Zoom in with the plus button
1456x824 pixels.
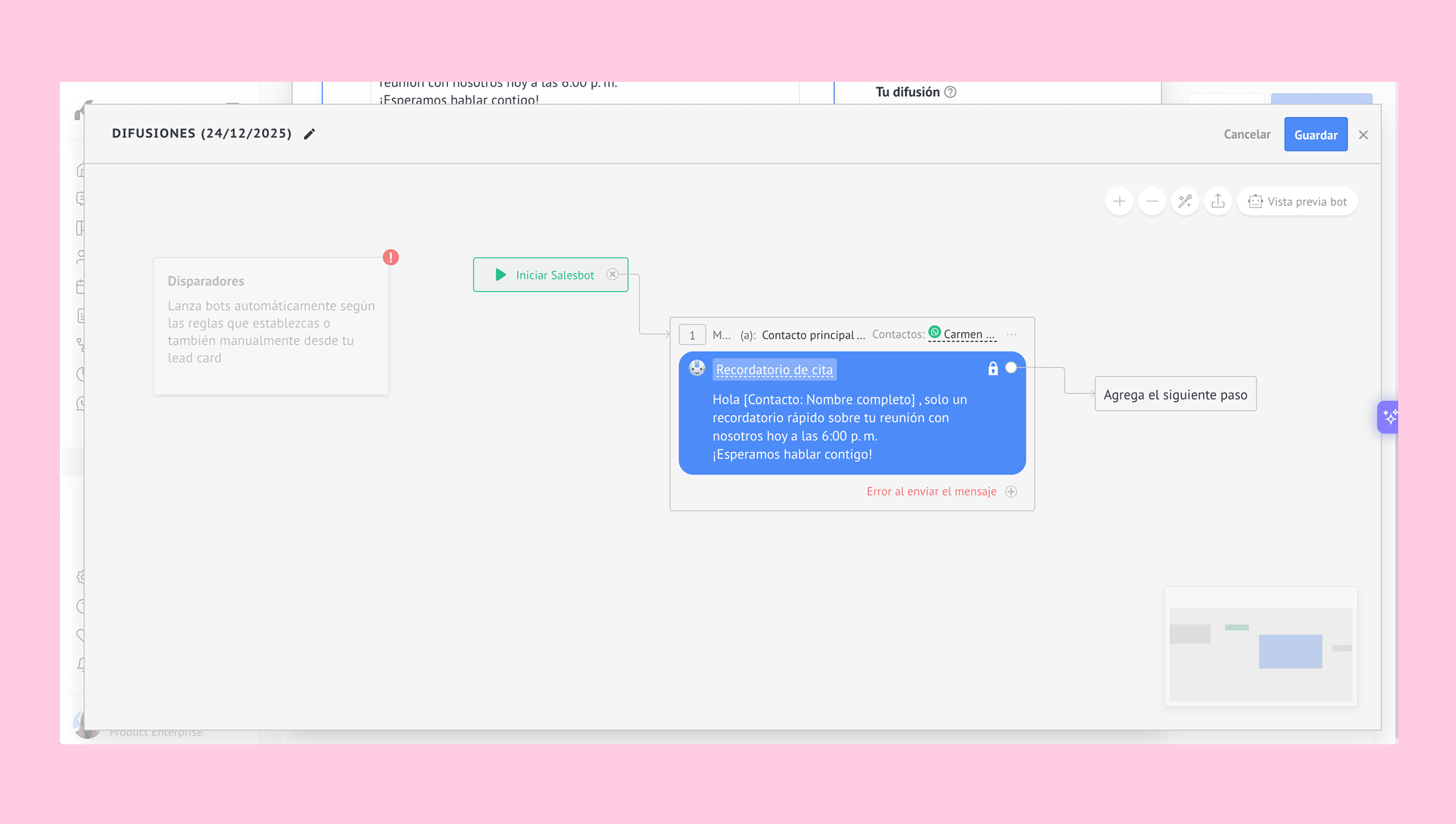pos(1119,202)
